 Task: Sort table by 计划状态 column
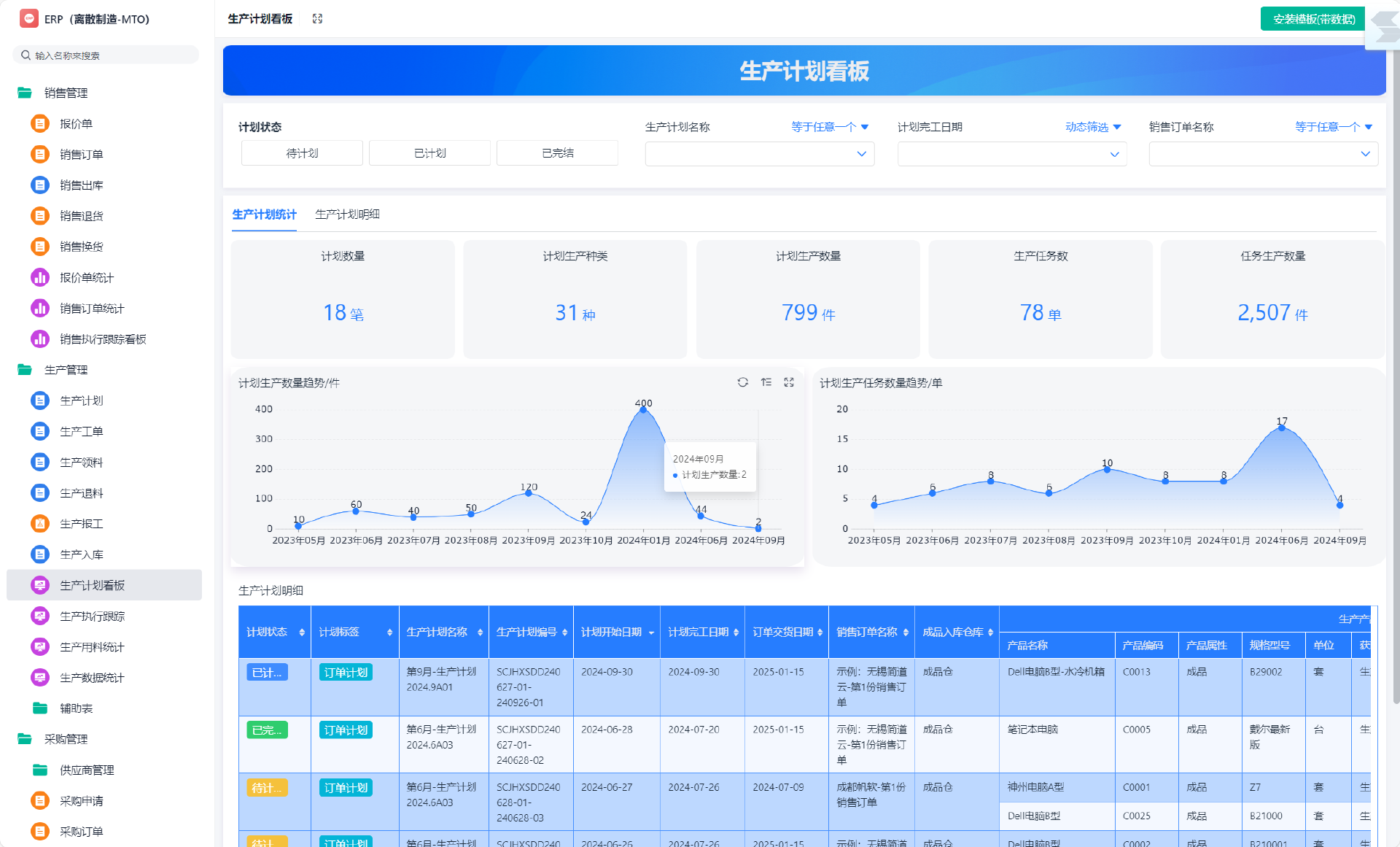tap(302, 633)
